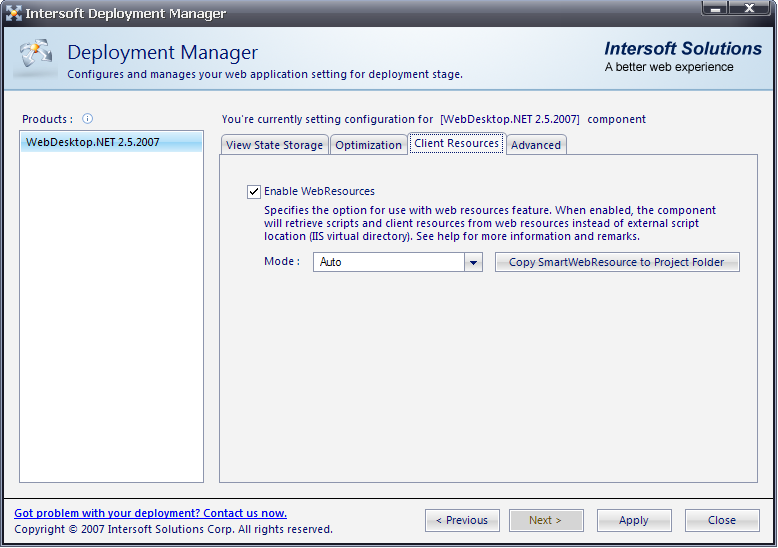Image resolution: width=778 pixels, height=548 pixels.
Task: Toggle the Enable WebResources checkbox
Action: [254, 191]
